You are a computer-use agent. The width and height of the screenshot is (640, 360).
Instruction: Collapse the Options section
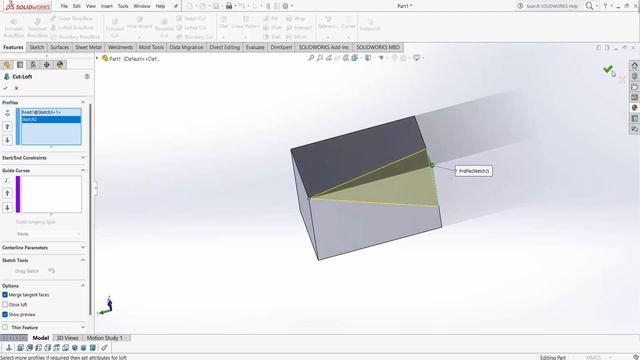tap(83, 286)
